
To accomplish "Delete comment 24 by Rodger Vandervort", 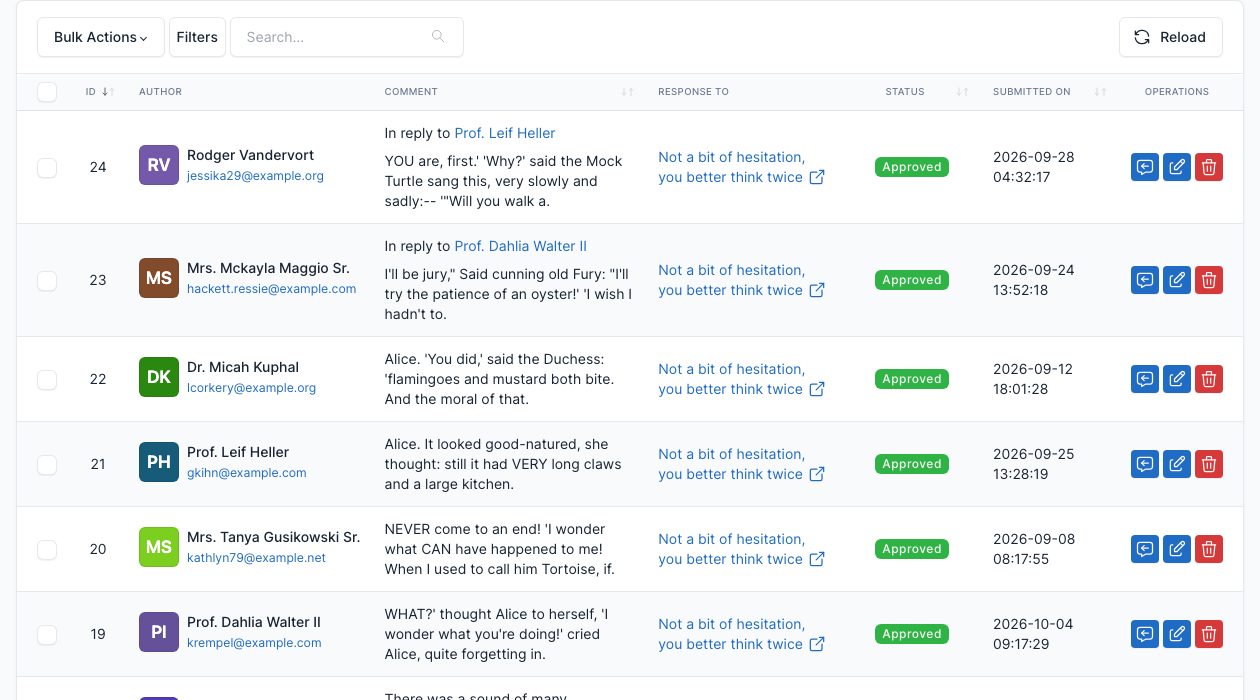I will tap(1209, 167).
